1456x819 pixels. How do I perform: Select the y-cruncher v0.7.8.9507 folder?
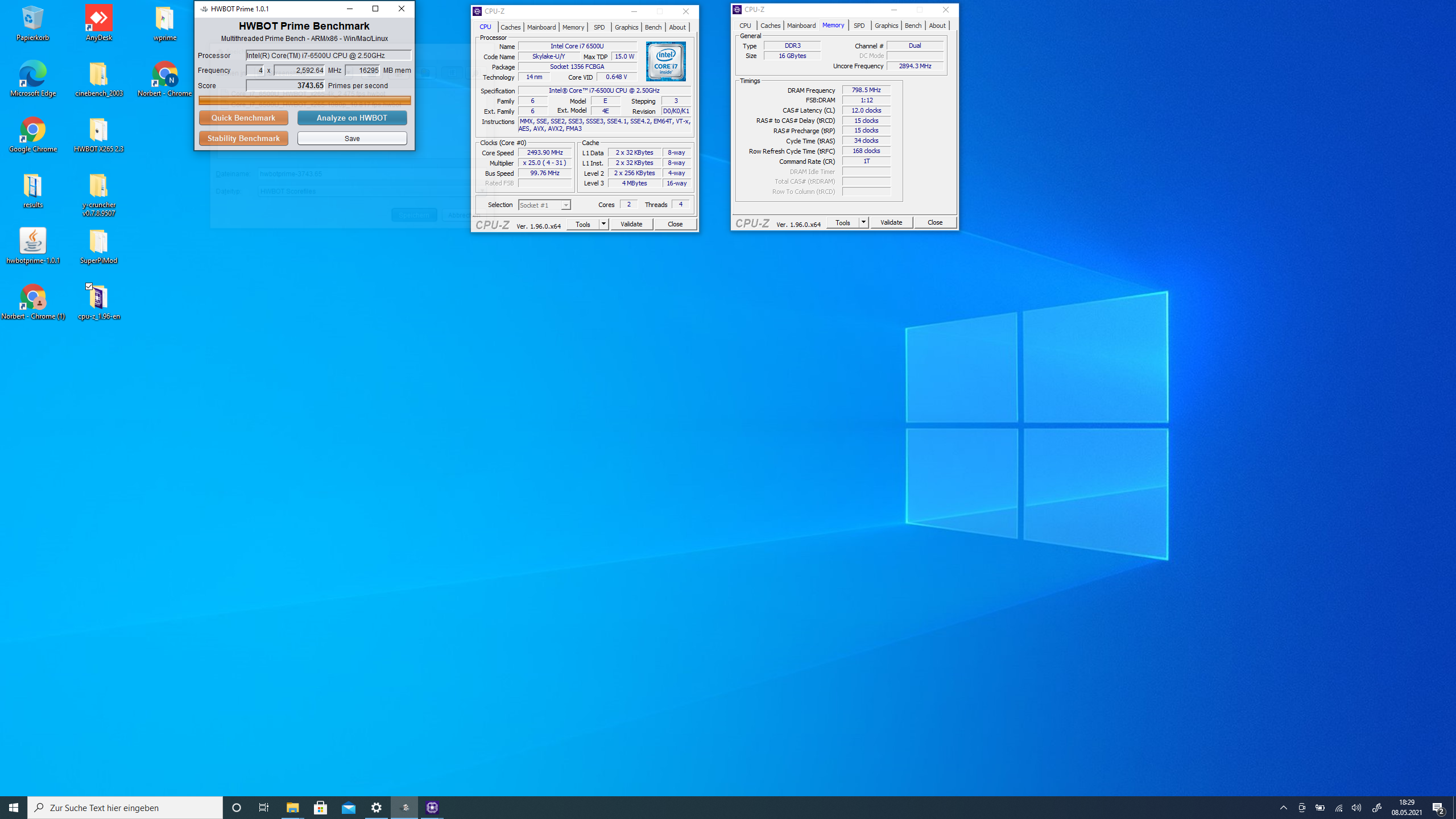click(x=98, y=193)
